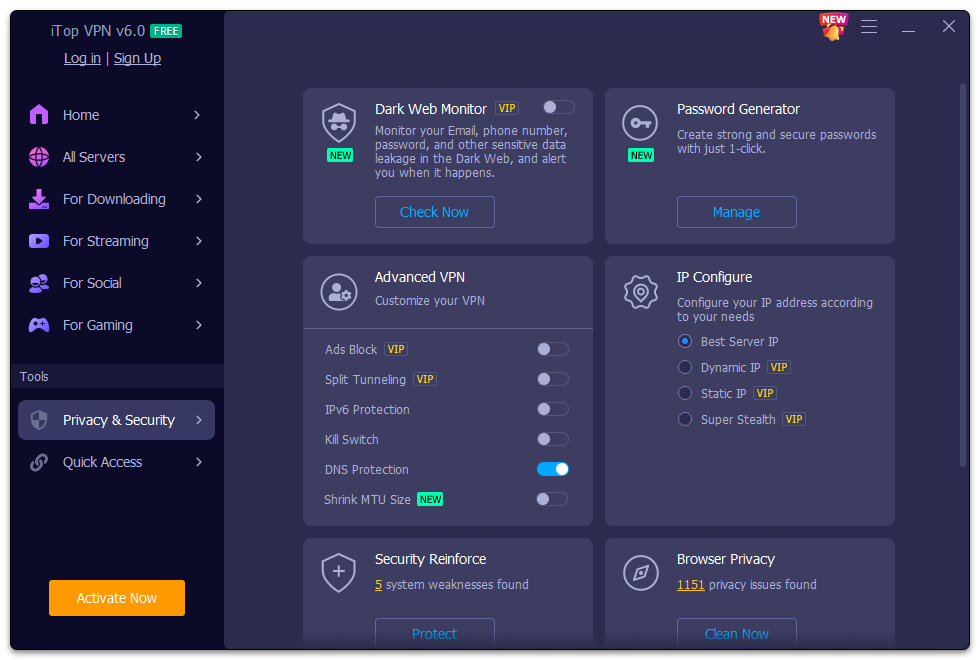
Task: Expand the Quick Access menu
Action: (116, 462)
